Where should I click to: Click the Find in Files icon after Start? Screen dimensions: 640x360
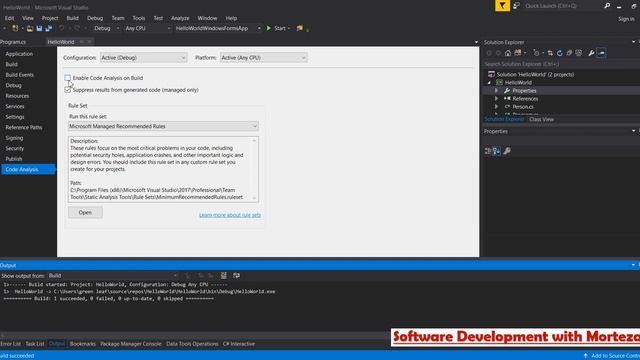point(300,28)
